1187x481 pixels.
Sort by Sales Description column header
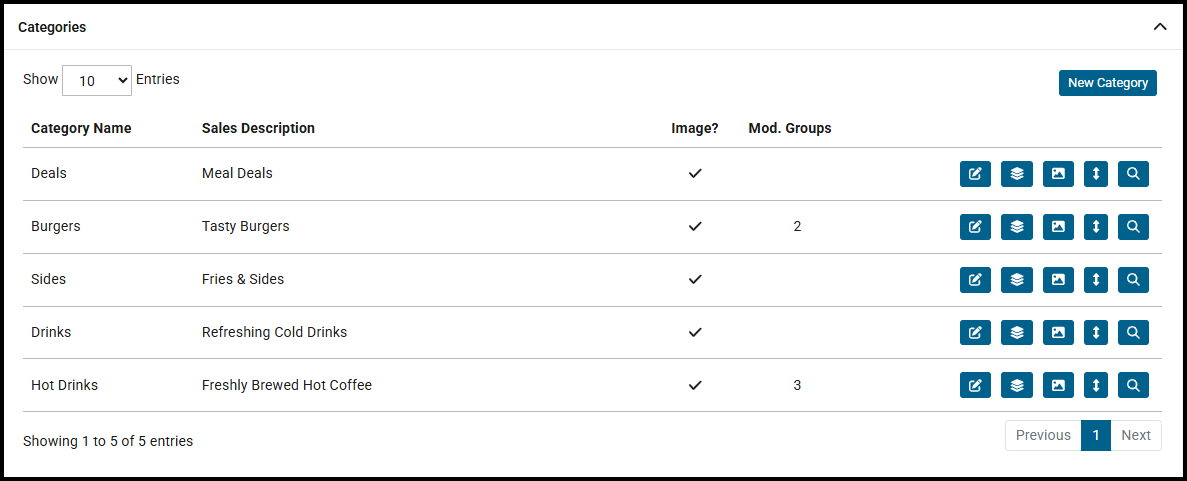pos(258,128)
